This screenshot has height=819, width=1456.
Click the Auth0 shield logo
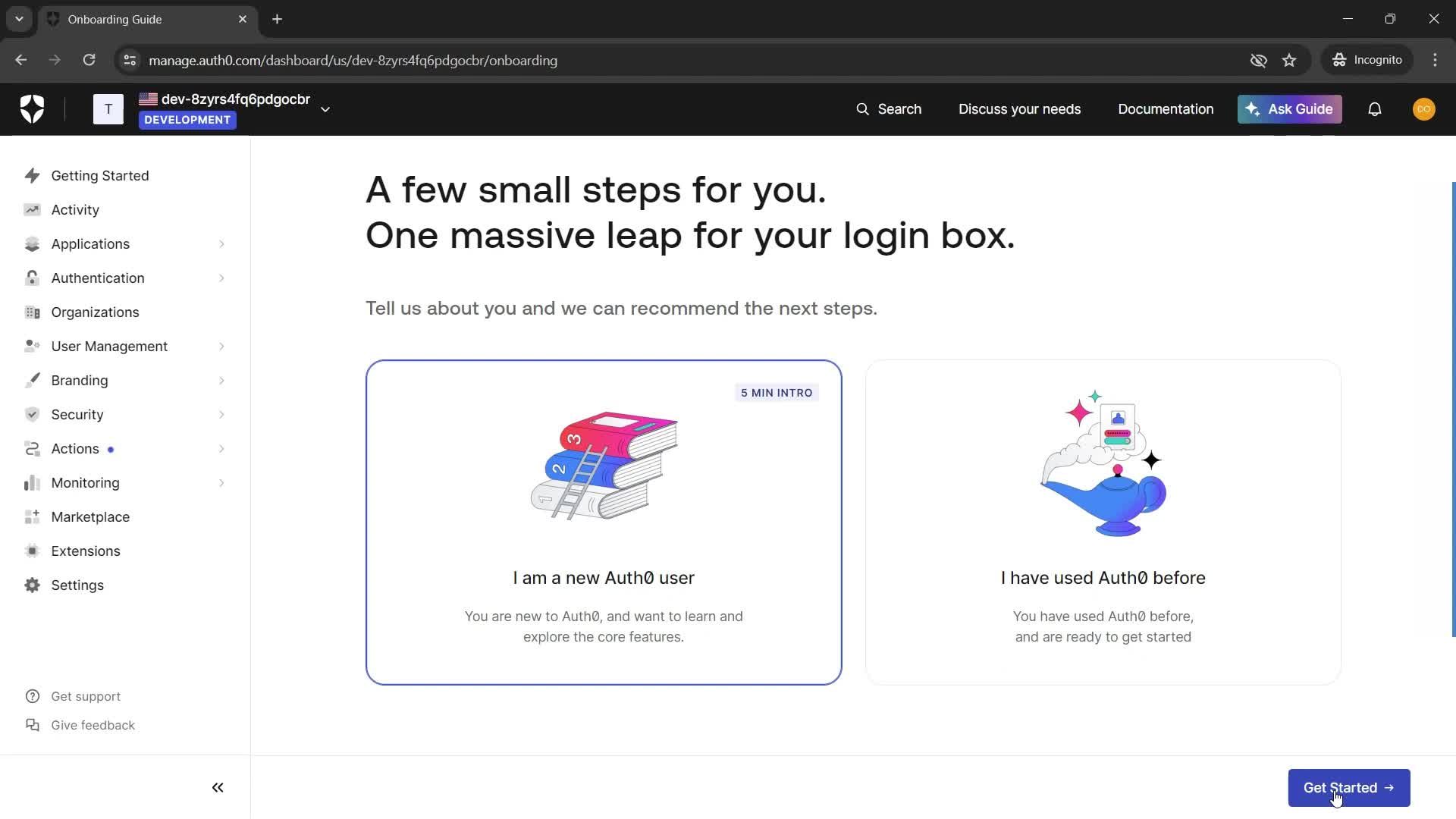pos(32,109)
